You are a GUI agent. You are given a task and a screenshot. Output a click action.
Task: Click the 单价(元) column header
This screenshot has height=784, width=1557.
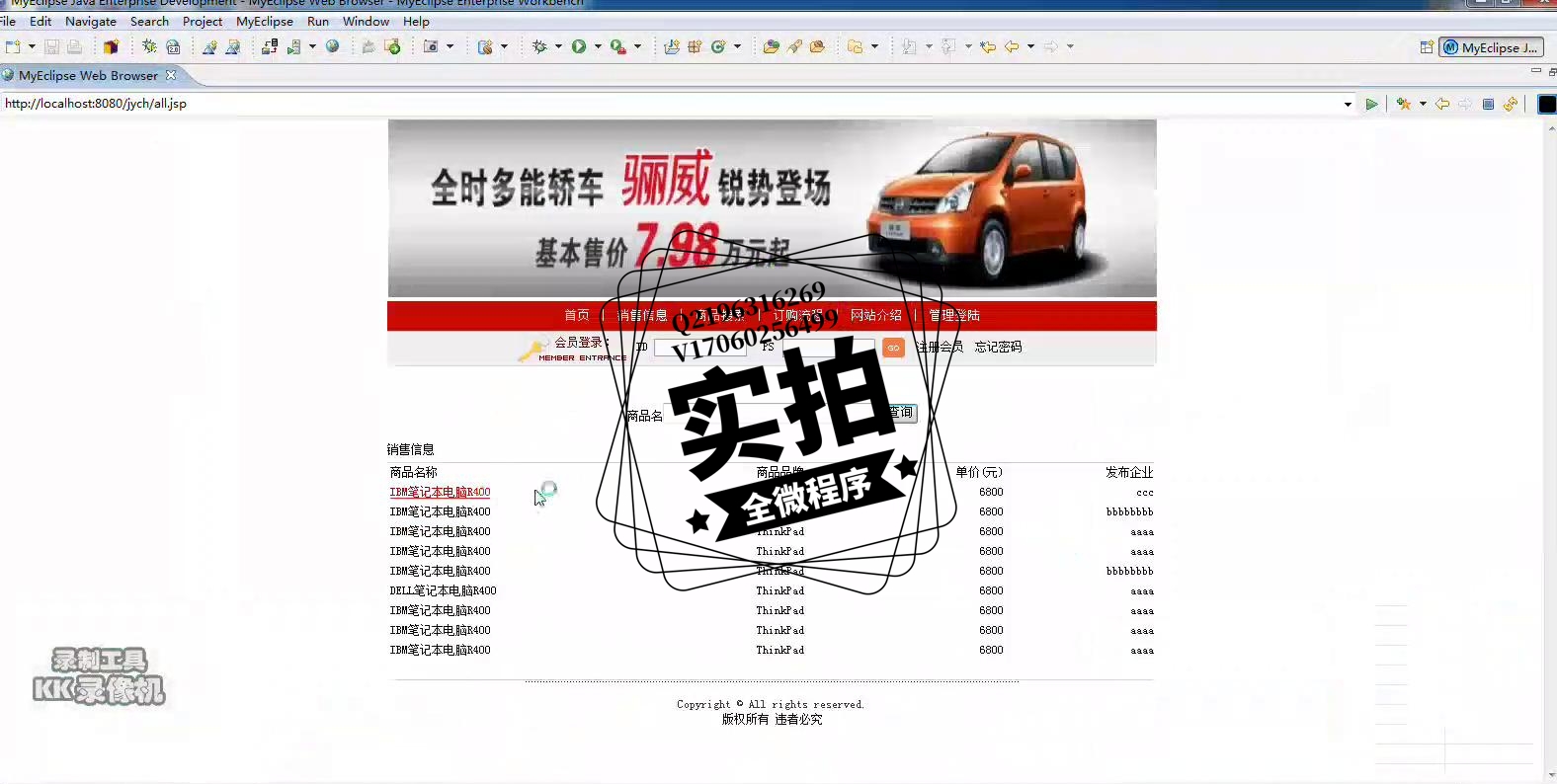pos(979,472)
